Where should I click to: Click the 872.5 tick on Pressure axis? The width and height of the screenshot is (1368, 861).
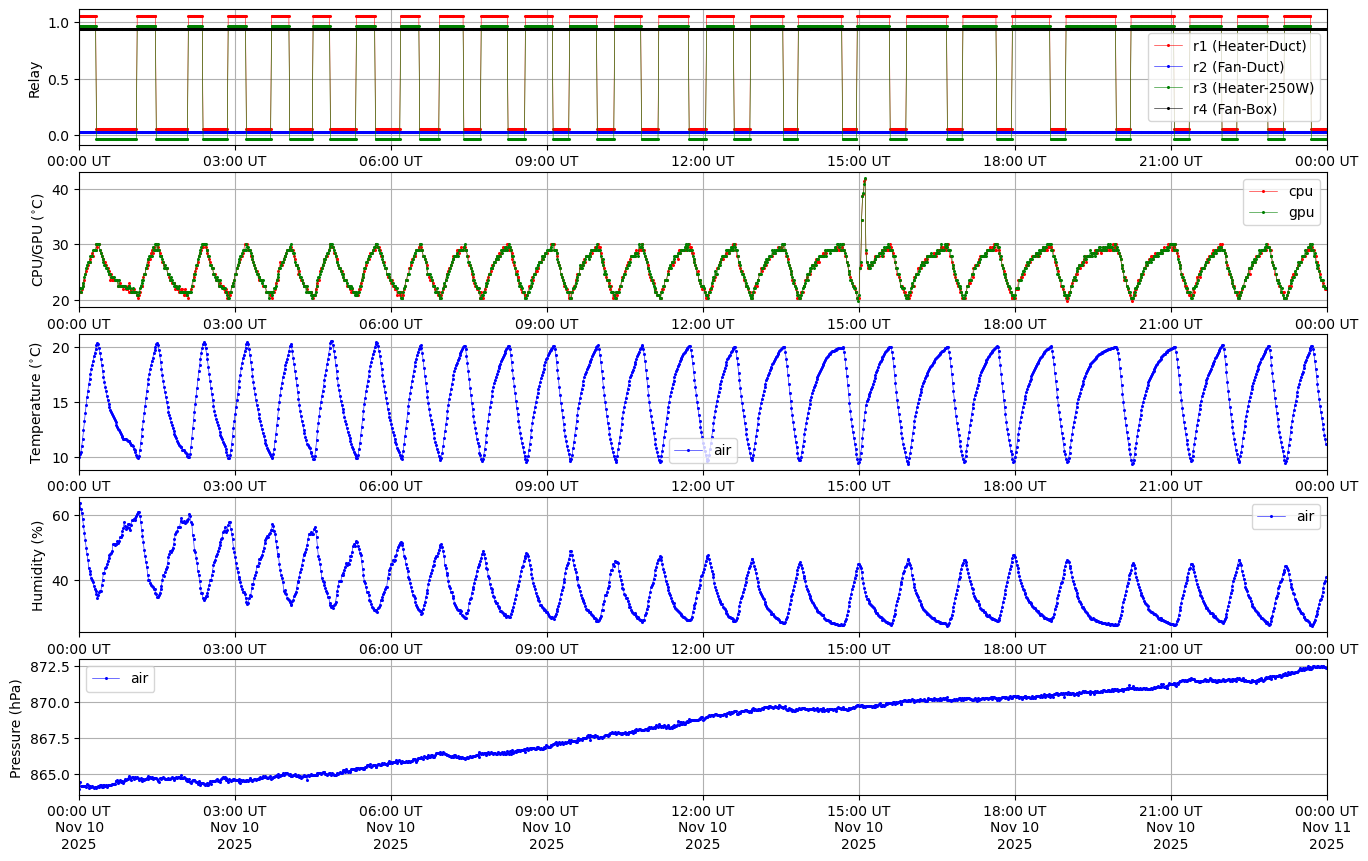50,667
